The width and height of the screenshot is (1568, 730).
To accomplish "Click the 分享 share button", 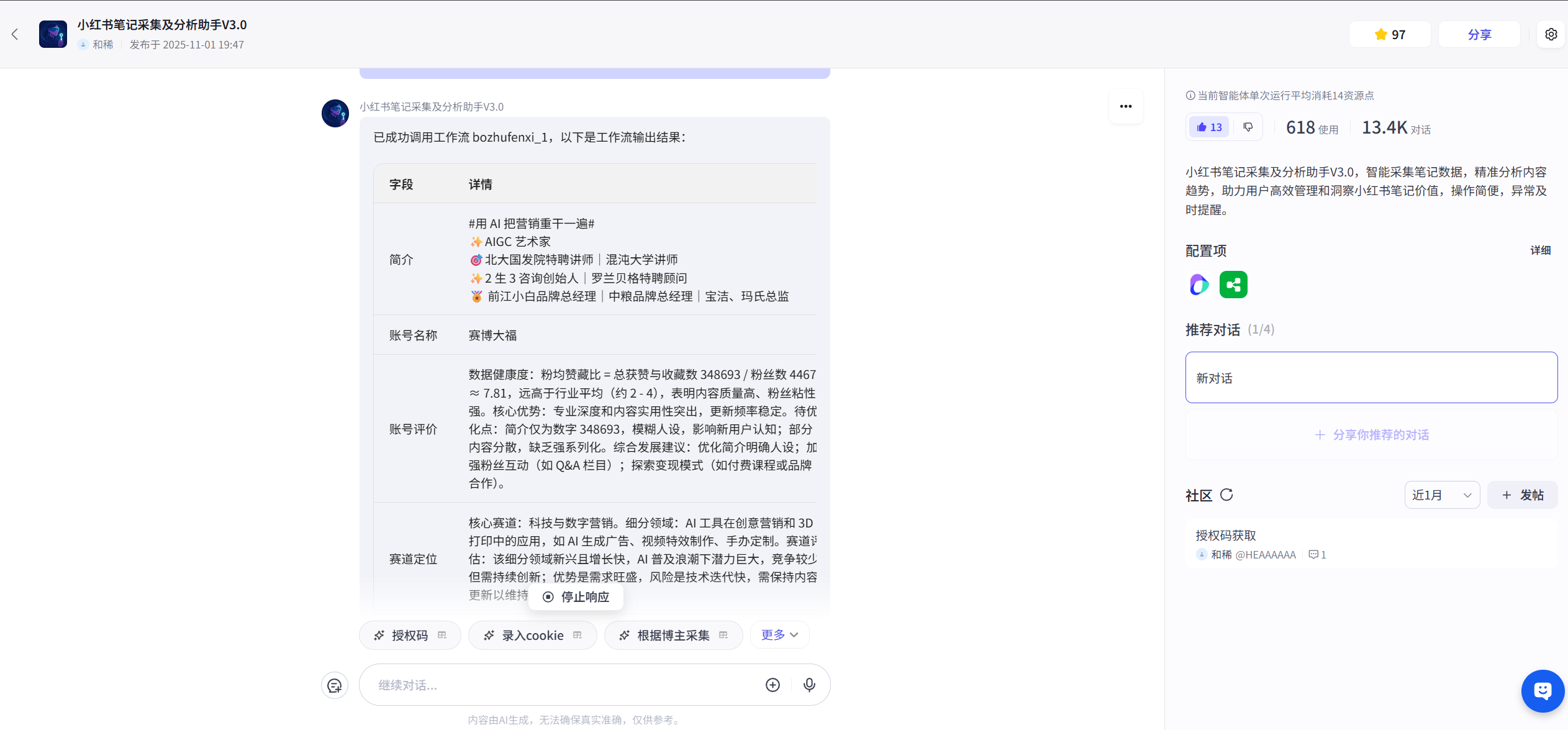I will click(1479, 34).
